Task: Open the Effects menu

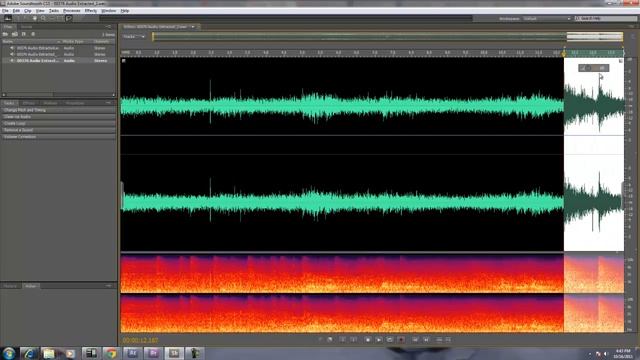Action: click(x=91, y=11)
